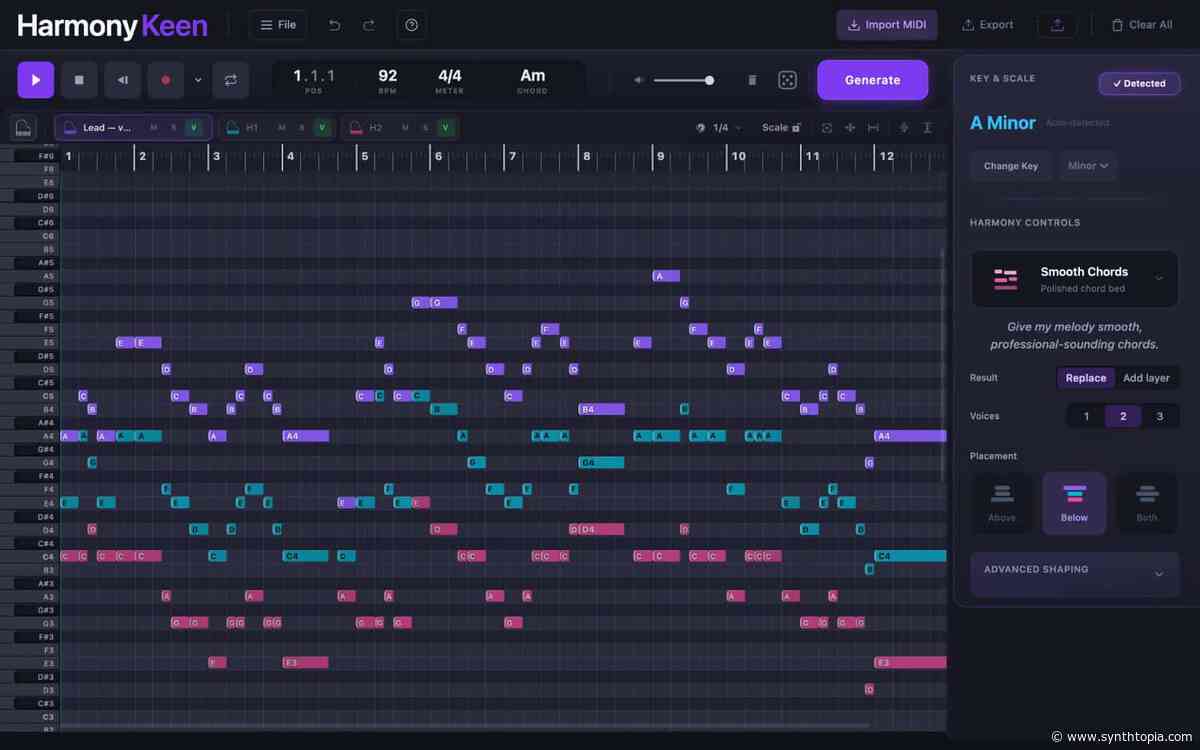Mute the H1 track with M
The image size is (1200, 750).
[281, 128]
